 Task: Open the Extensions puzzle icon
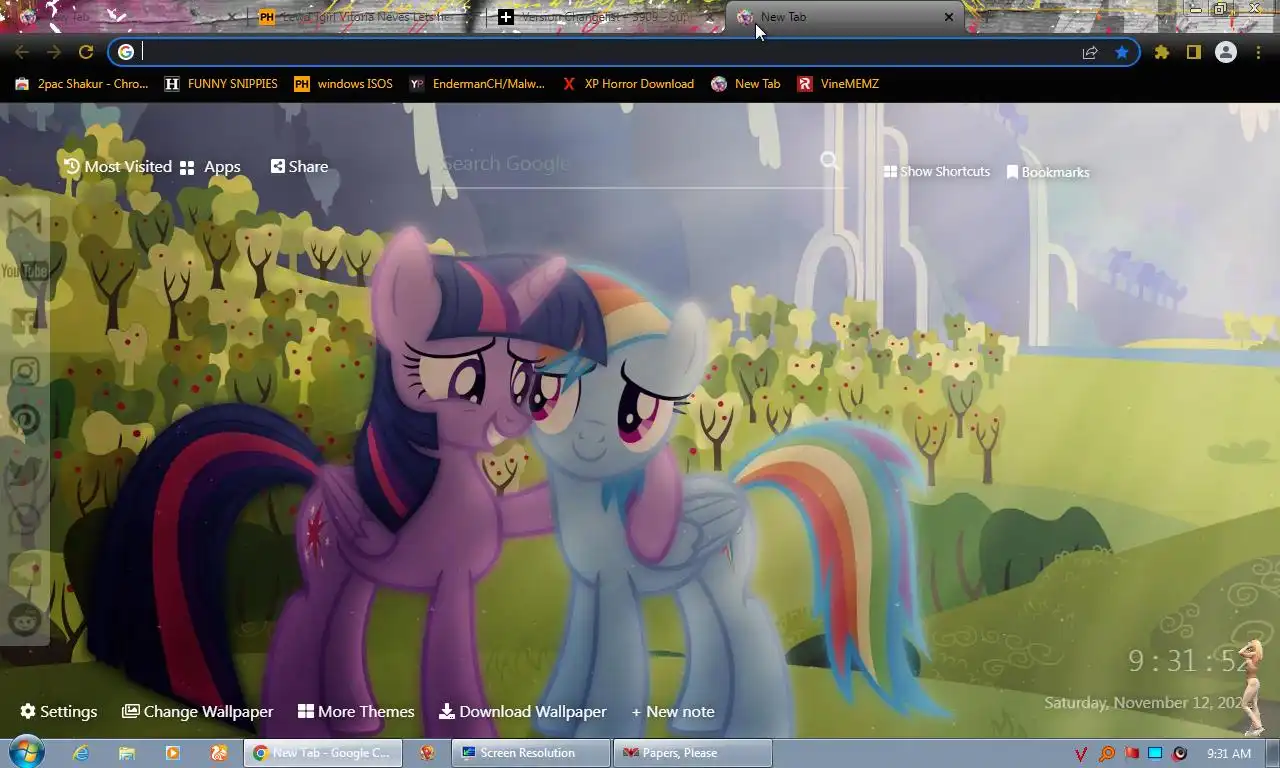1162,52
